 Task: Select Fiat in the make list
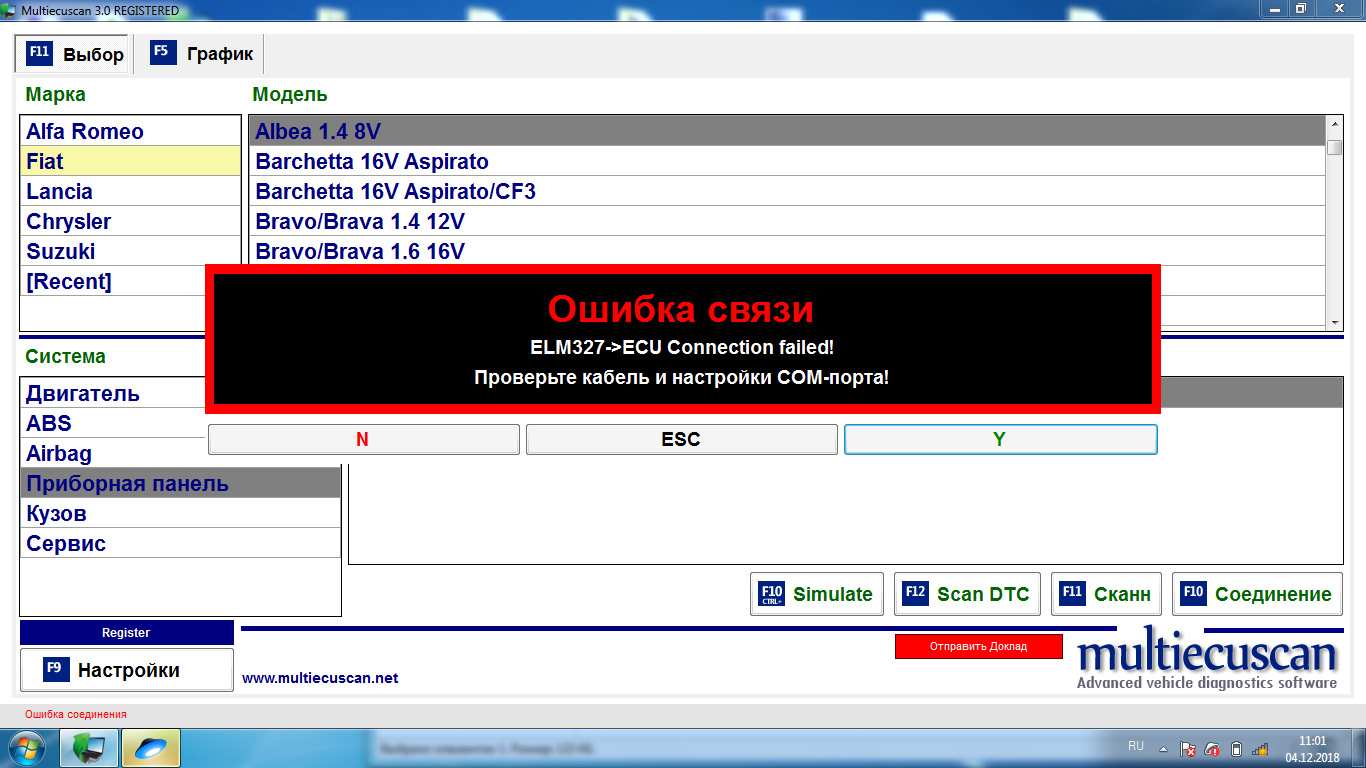131,161
